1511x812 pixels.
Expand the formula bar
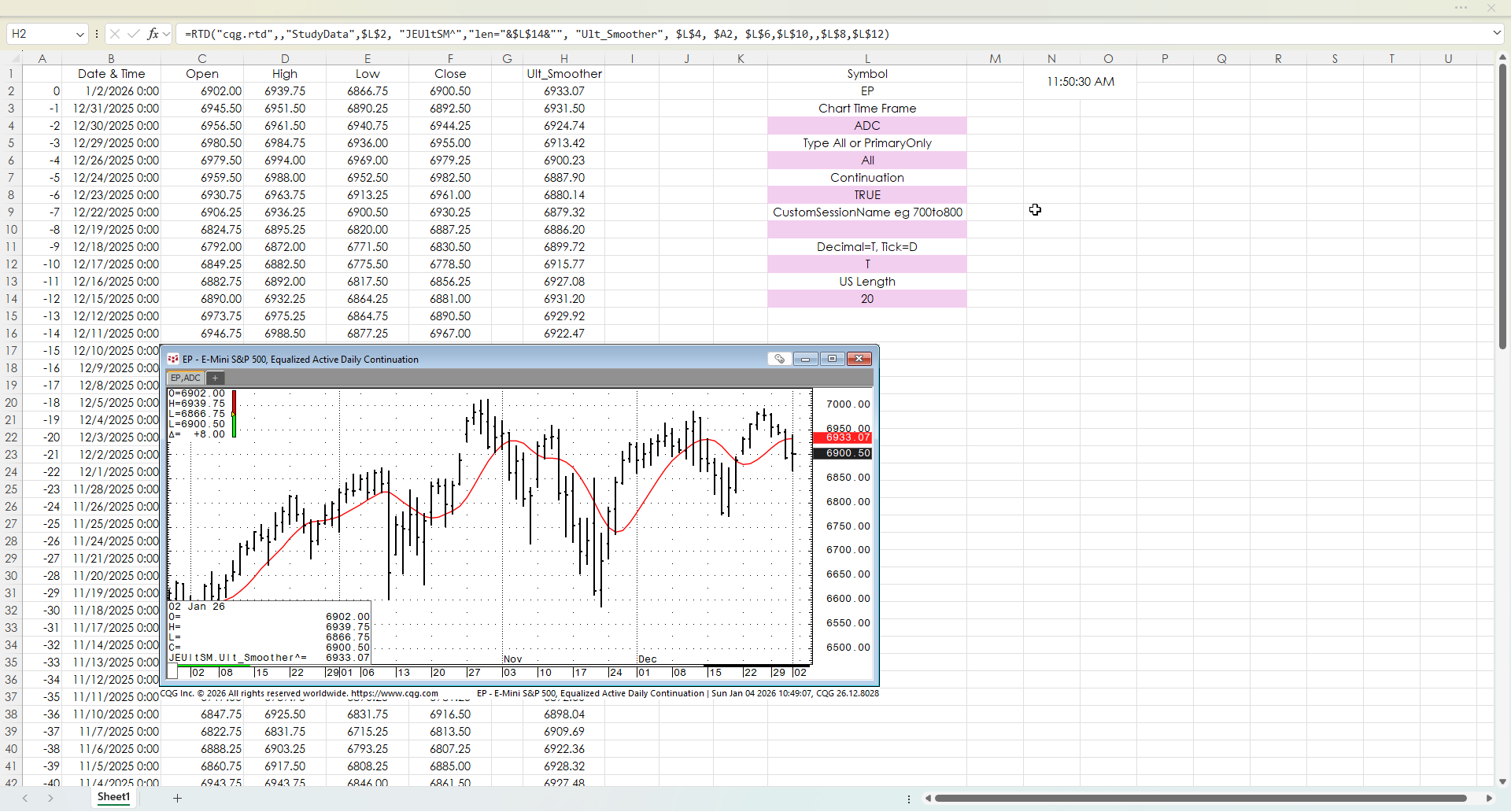click(1496, 34)
